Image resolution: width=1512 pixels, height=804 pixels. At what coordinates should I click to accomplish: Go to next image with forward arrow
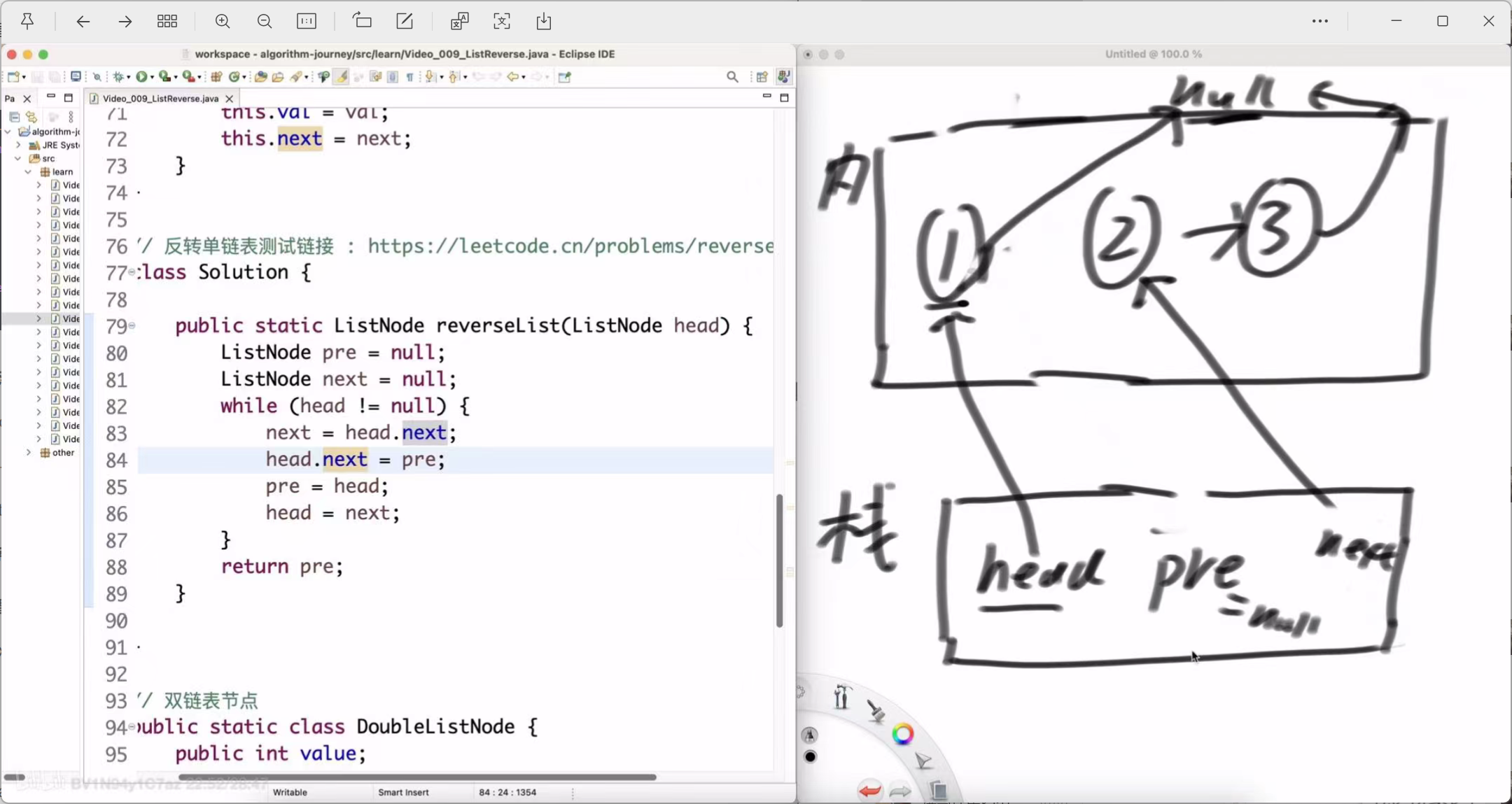coord(125,22)
